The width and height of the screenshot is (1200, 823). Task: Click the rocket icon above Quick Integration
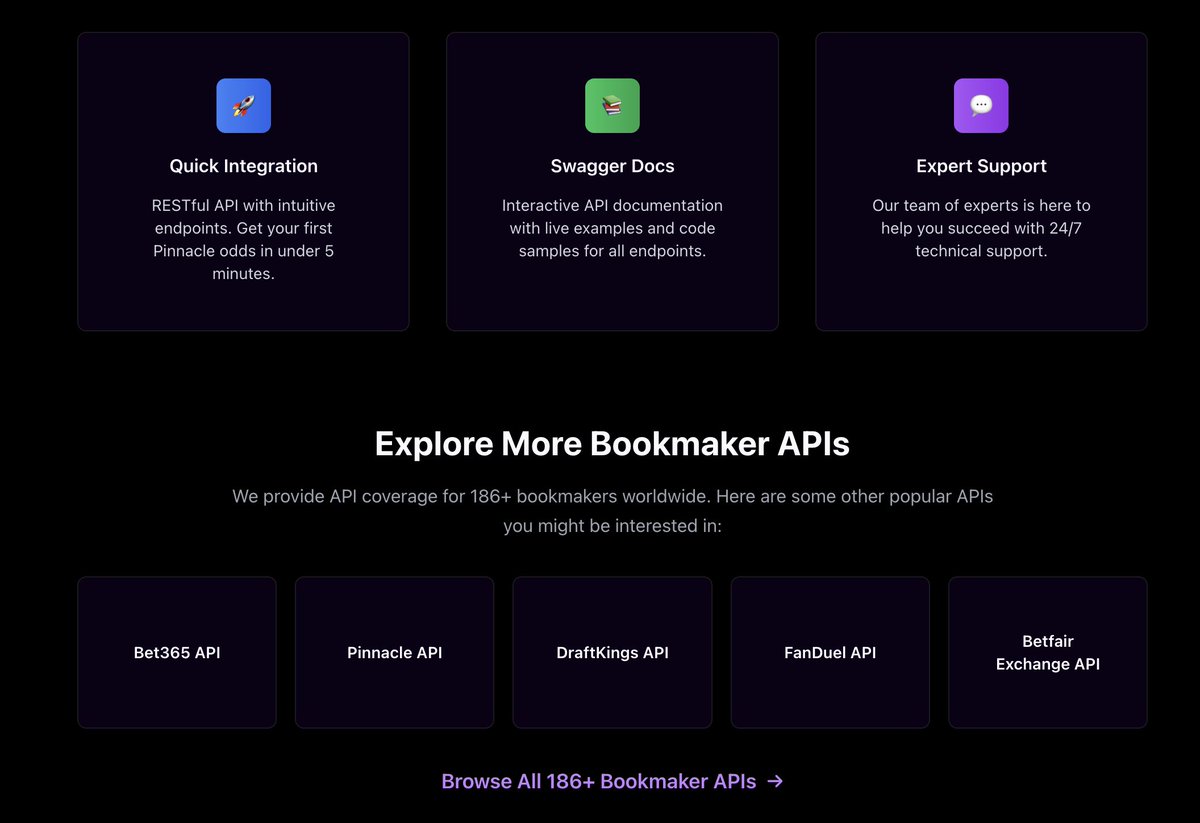pos(243,106)
